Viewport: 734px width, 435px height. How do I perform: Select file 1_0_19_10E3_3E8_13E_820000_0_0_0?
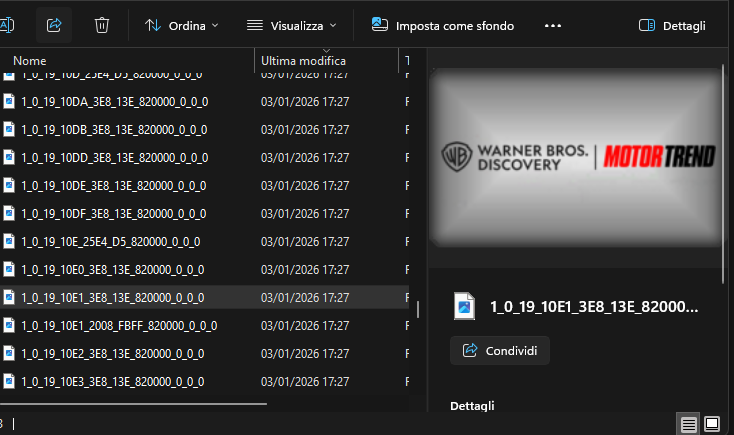pos(113,382)
